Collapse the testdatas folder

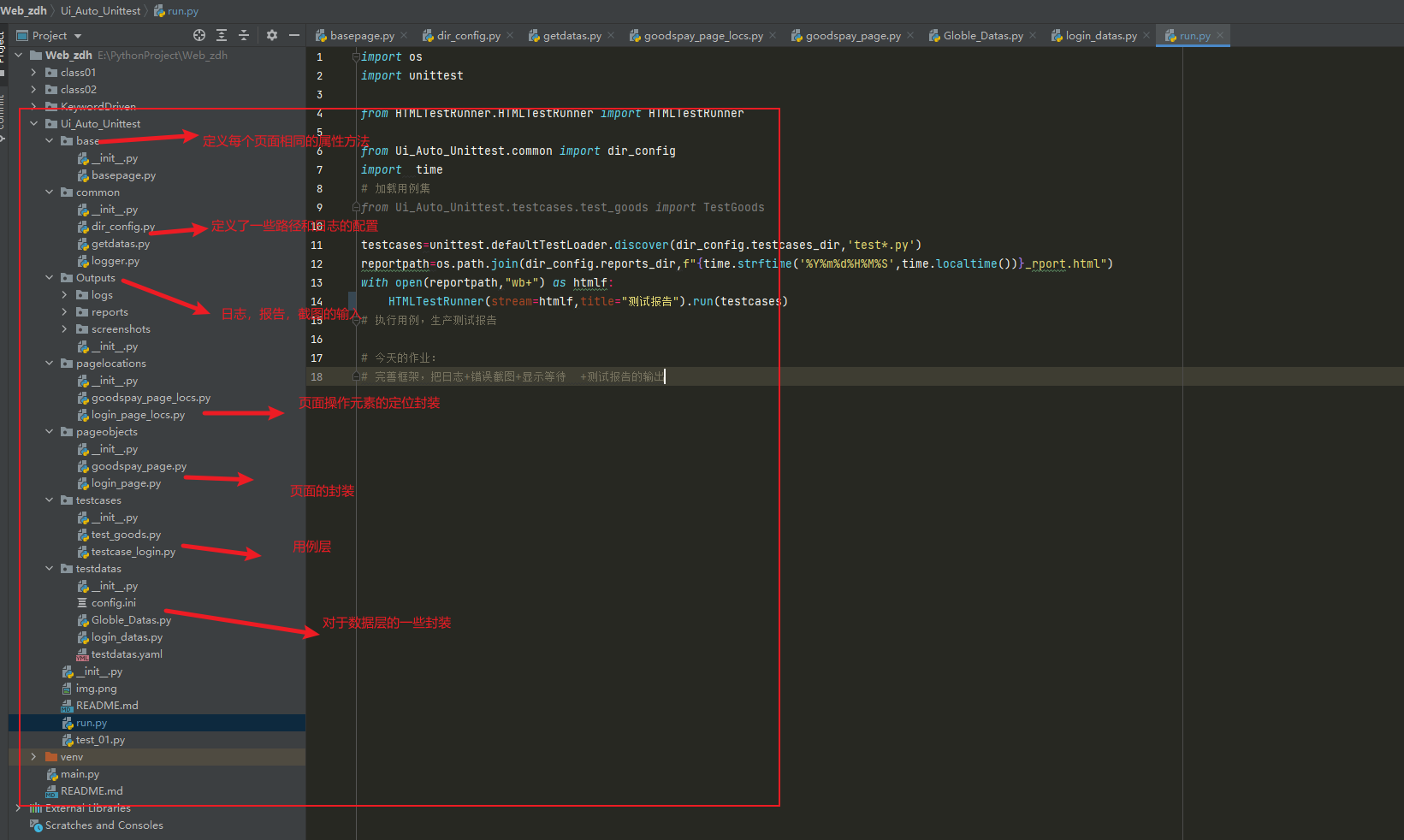(x=49, y=569)
